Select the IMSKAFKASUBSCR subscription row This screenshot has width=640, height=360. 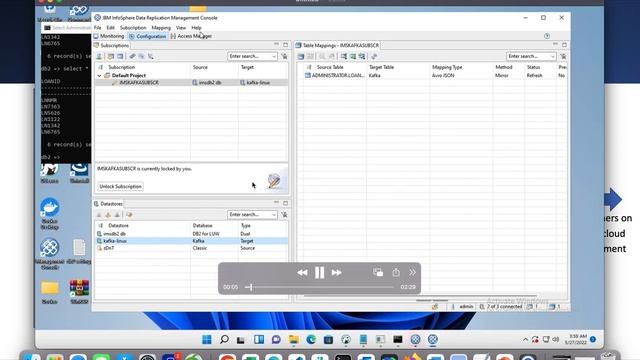191,82
